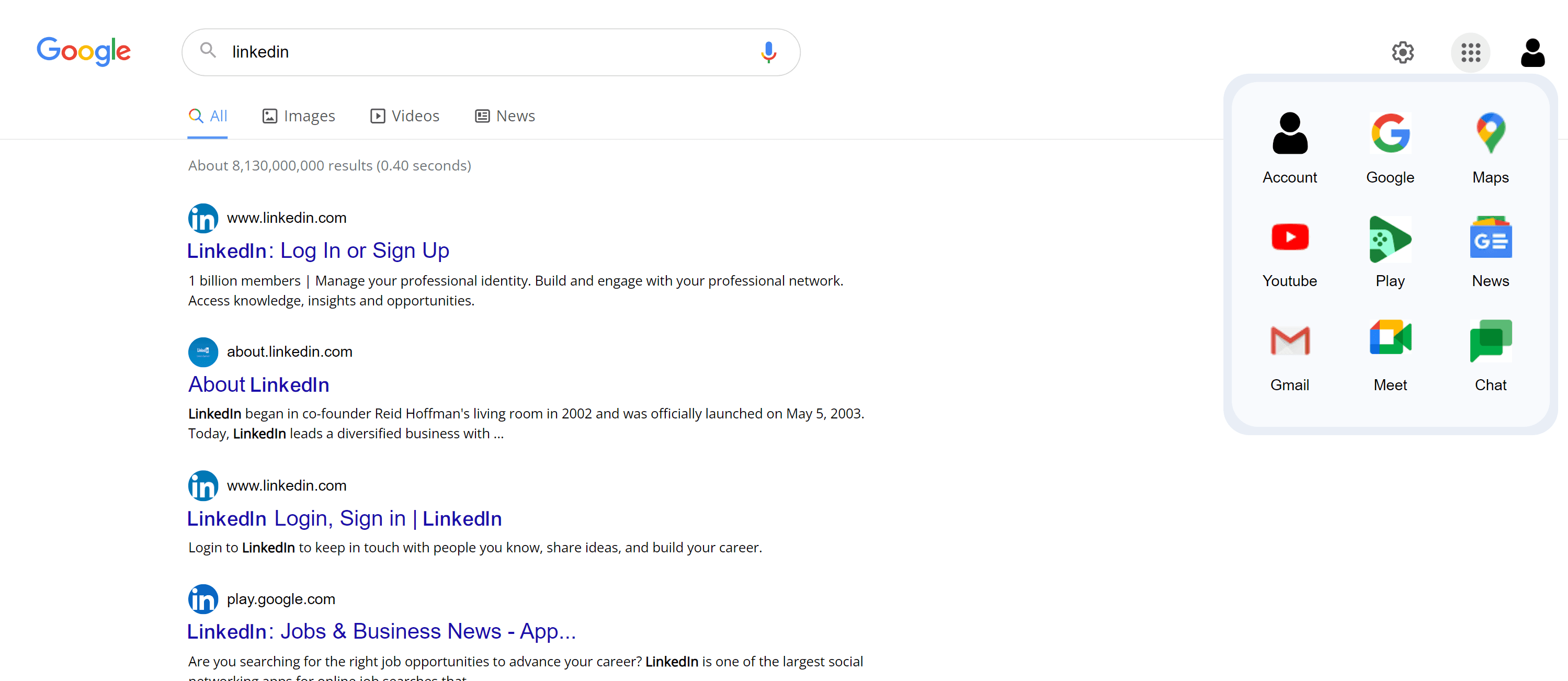Click snippet 'Are you searching for the right job'
This screenshot has height=681, width=1568.
[x=526, y=667]
